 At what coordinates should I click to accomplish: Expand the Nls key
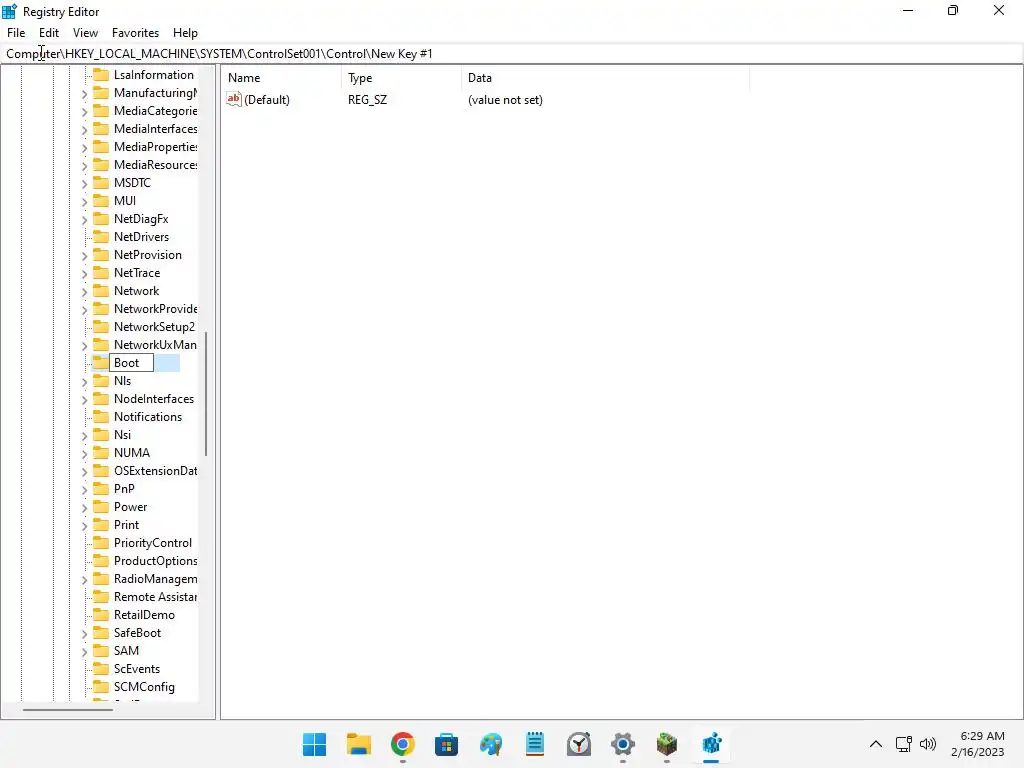pos(84,381)
